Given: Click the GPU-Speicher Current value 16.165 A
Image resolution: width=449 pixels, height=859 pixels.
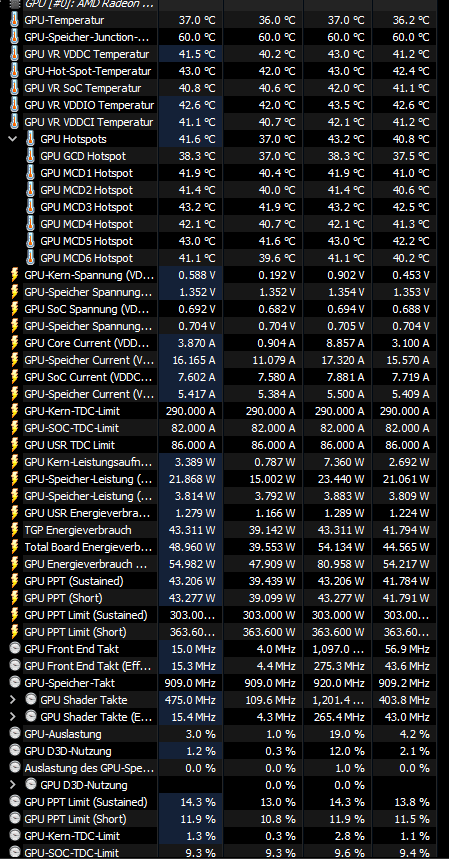Looking at the screenshot, I should (x=192, y=360).
